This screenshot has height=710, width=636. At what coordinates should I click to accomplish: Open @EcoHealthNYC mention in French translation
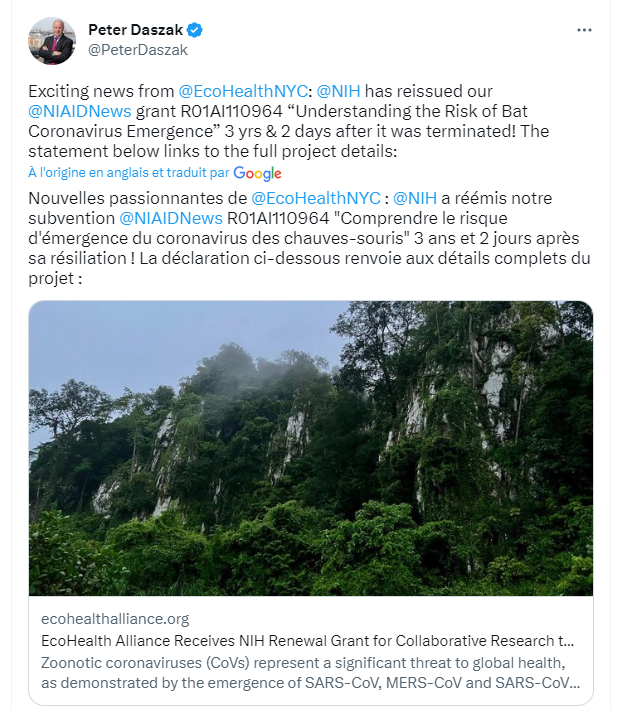(x=316, y=199)
